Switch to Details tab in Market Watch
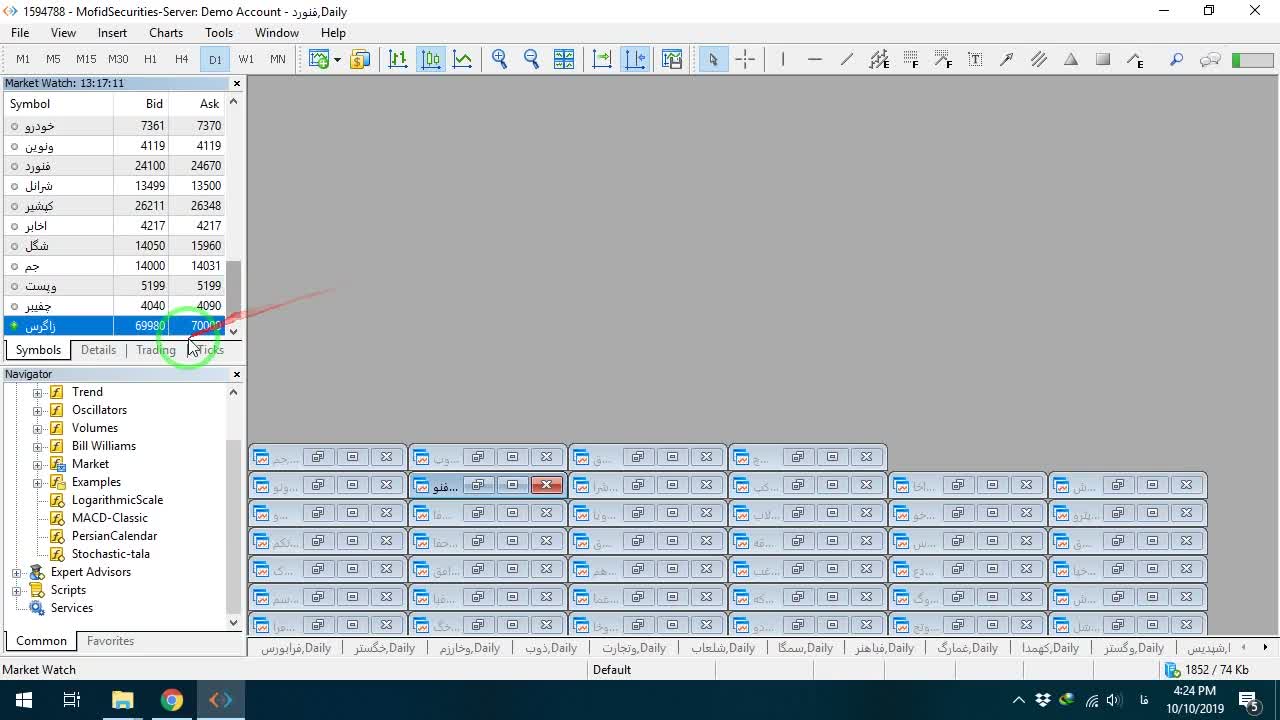This screenshot has width=1280, height=720. click(x=98, y=350)
